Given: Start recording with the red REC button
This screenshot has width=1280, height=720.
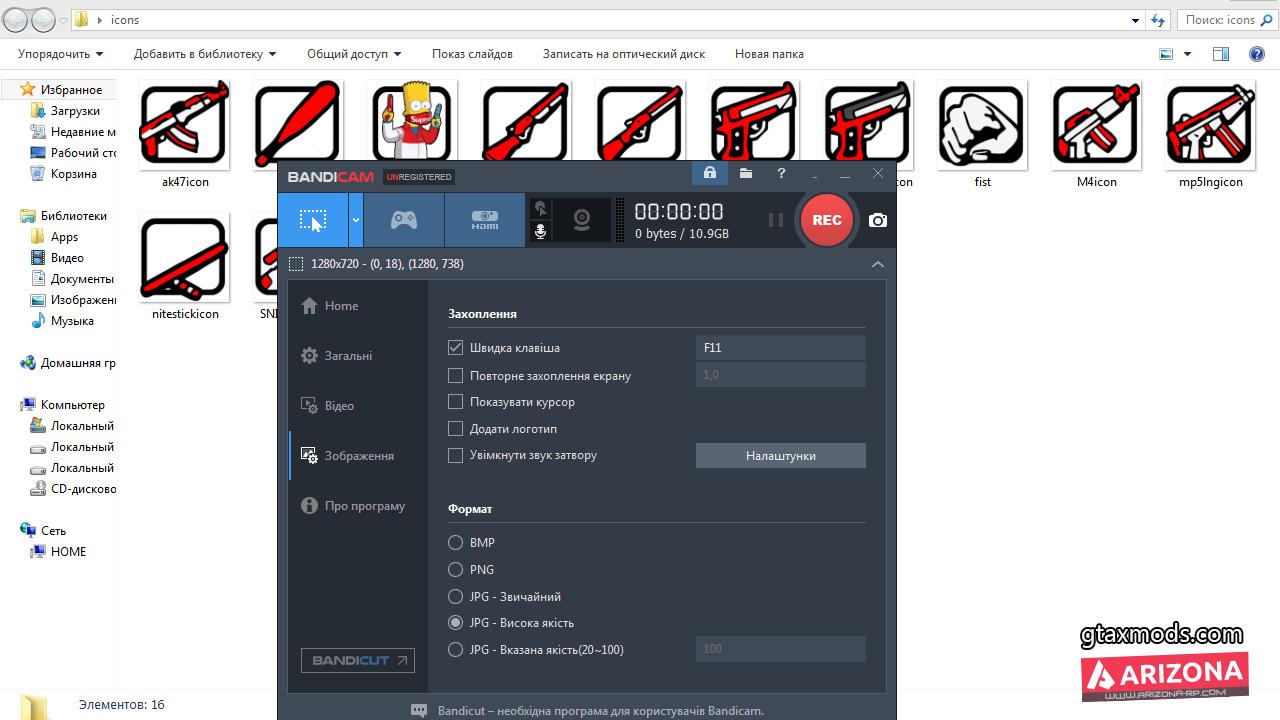Looking at the screenshot, I should click(x=826, y=220).
